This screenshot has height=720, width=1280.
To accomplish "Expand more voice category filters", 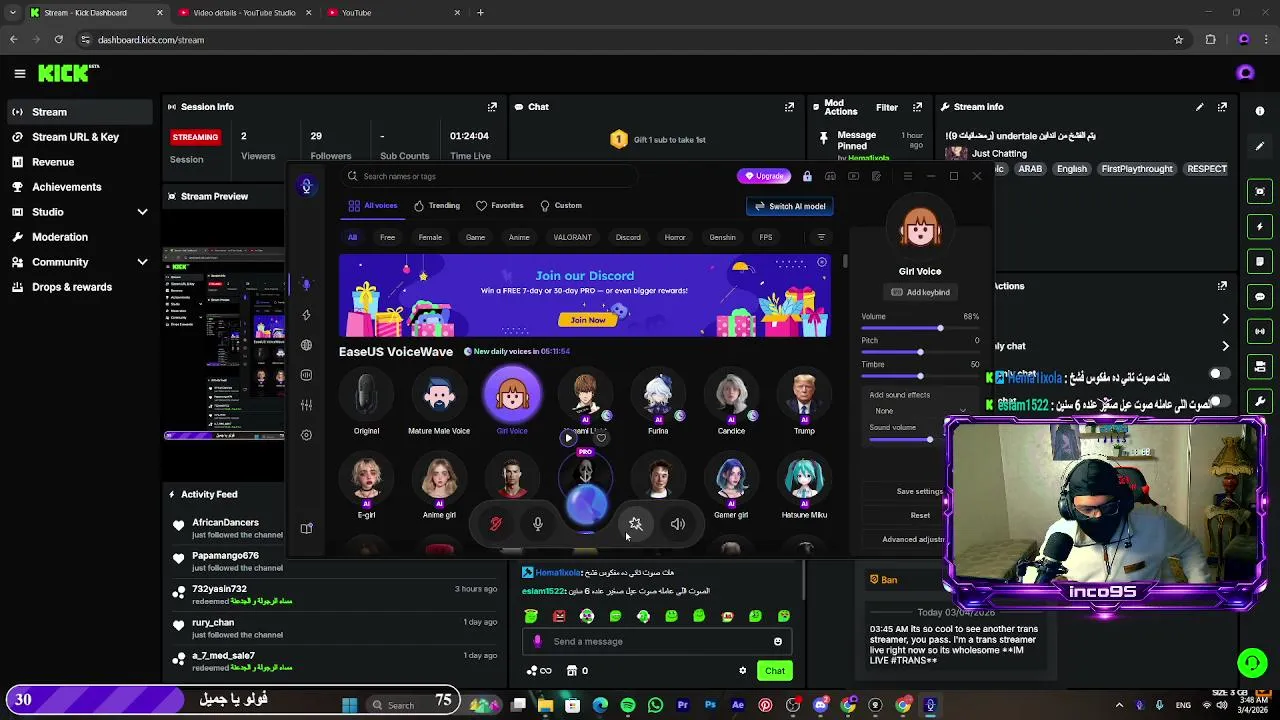I will pos(821,237).
